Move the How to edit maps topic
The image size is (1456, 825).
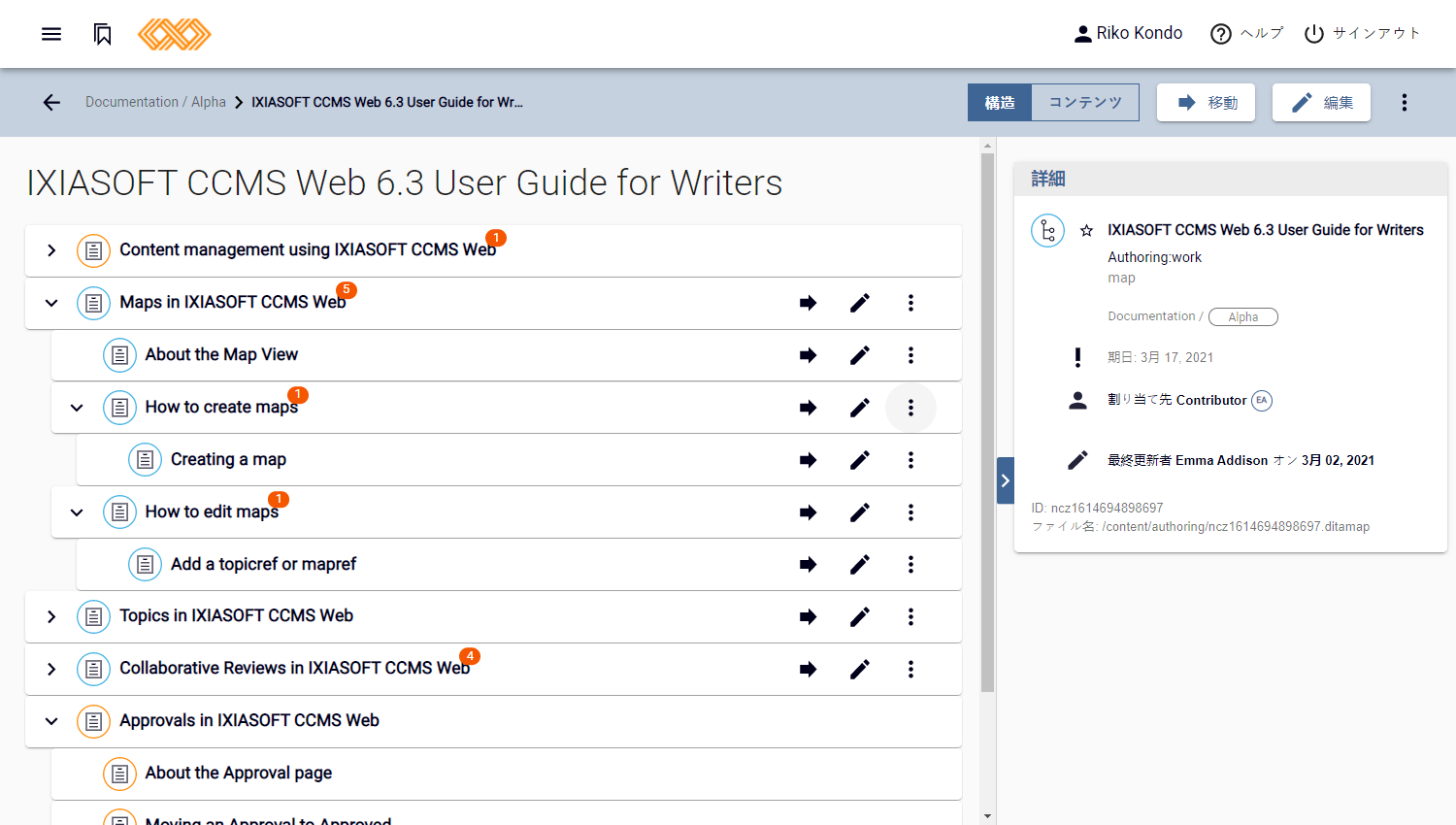tap(808, 512)
